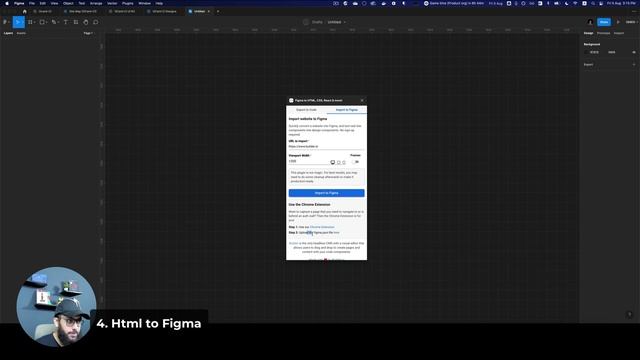Viewport: 640px width, 360px height.
Task: Switch to the Assets panel tab
Action: click(x=21, y=33)
